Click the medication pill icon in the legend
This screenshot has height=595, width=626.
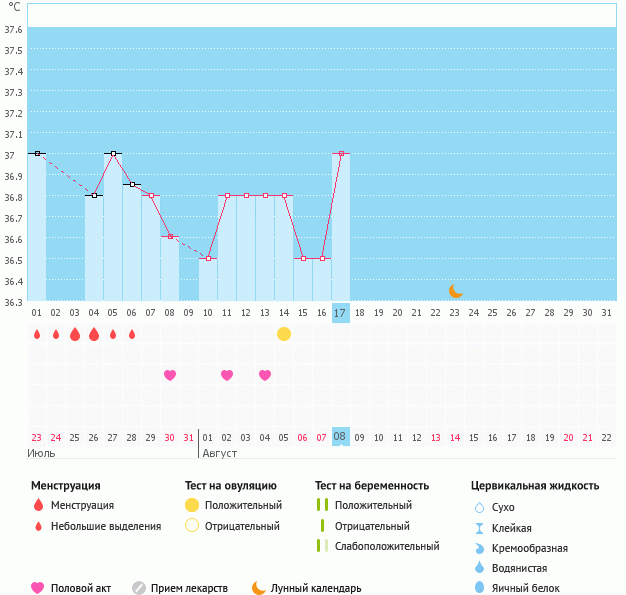(139, 588)
